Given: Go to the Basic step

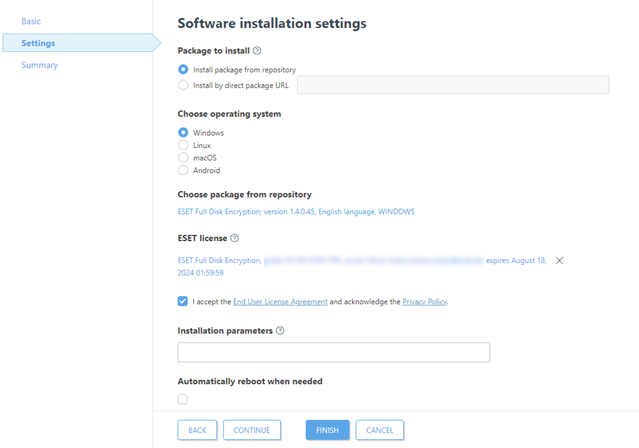Looking at the screenshot, I should point(31,21).
